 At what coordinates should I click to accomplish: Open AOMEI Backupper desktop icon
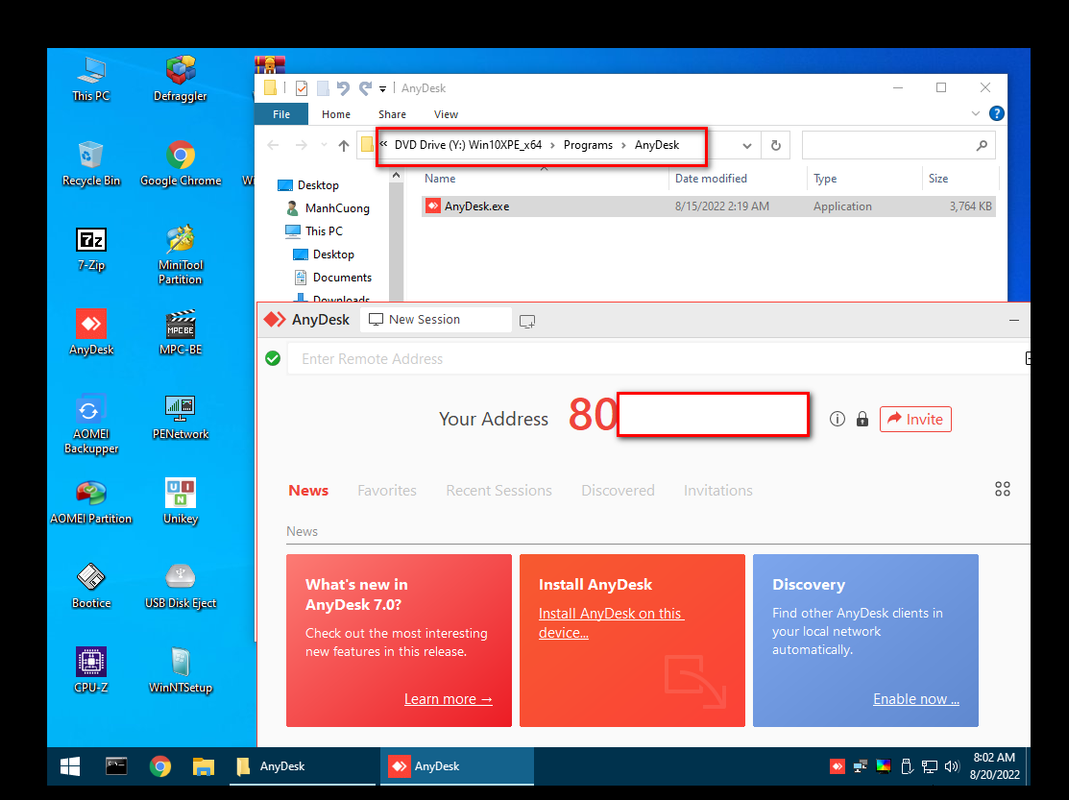coord(91,423)
